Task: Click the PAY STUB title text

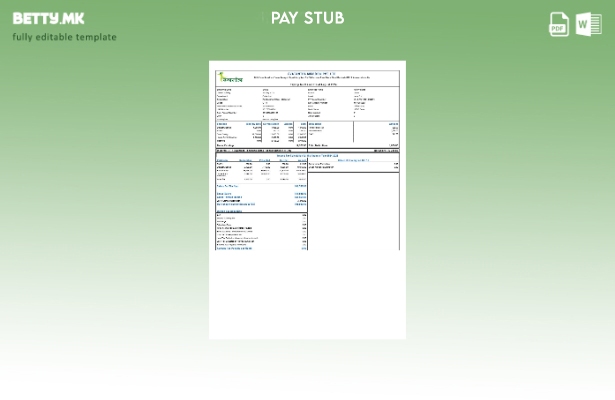Action: 307,18
